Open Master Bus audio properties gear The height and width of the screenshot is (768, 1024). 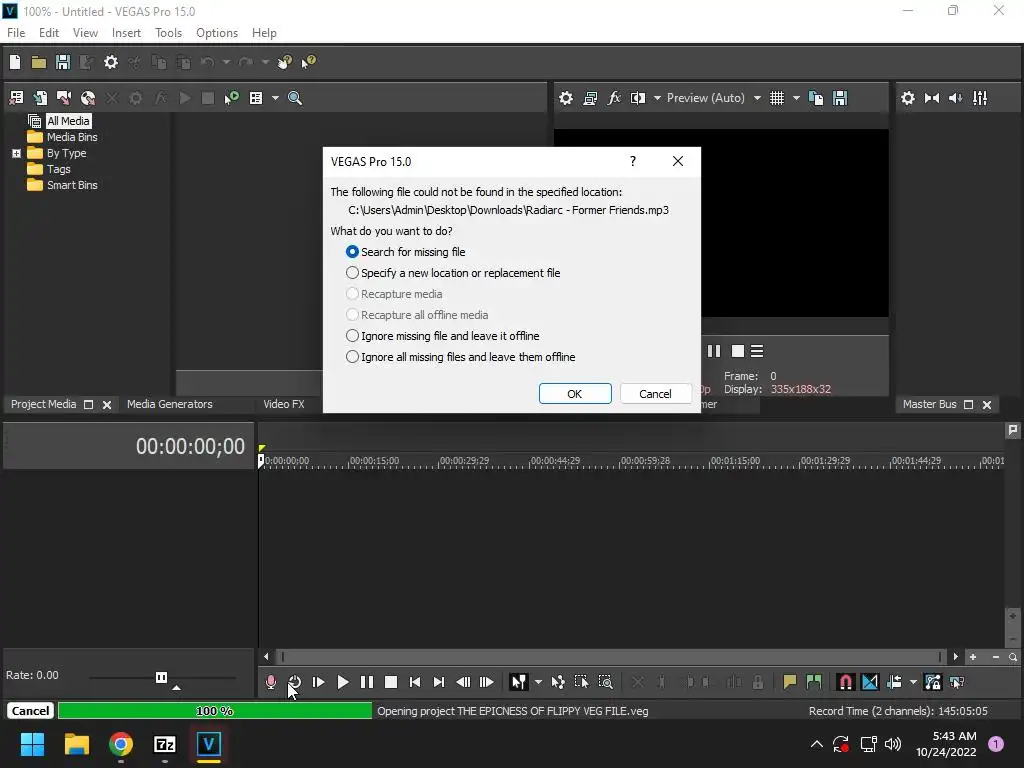point(908,98)
